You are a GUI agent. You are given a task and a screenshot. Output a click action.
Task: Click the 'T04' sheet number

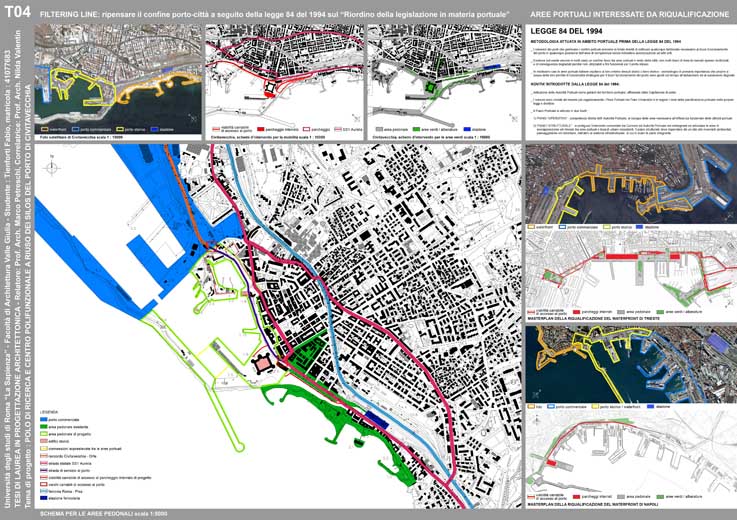(x=17, y=12)
